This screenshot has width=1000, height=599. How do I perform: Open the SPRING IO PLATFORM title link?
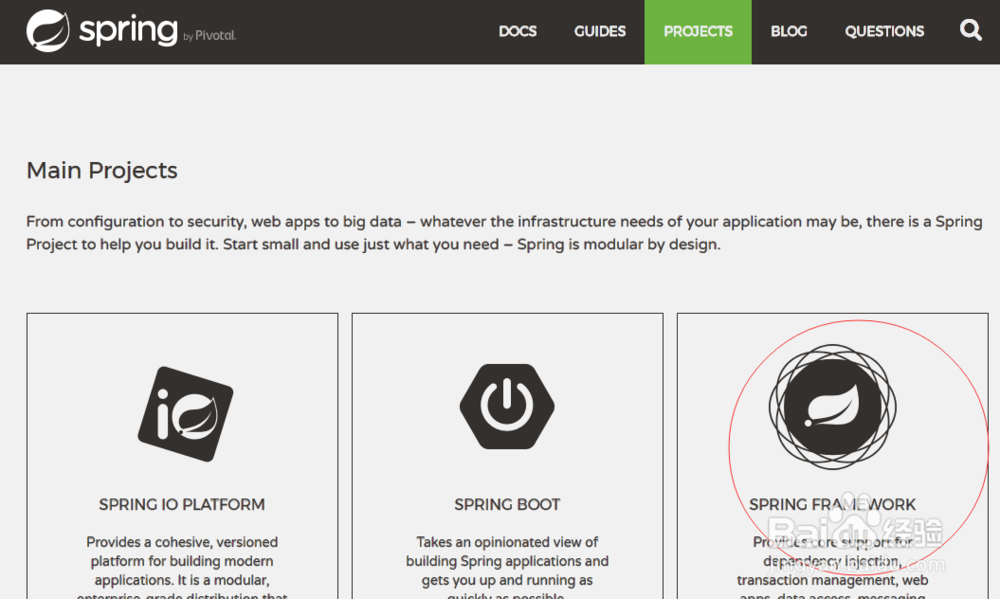point(182,505)
